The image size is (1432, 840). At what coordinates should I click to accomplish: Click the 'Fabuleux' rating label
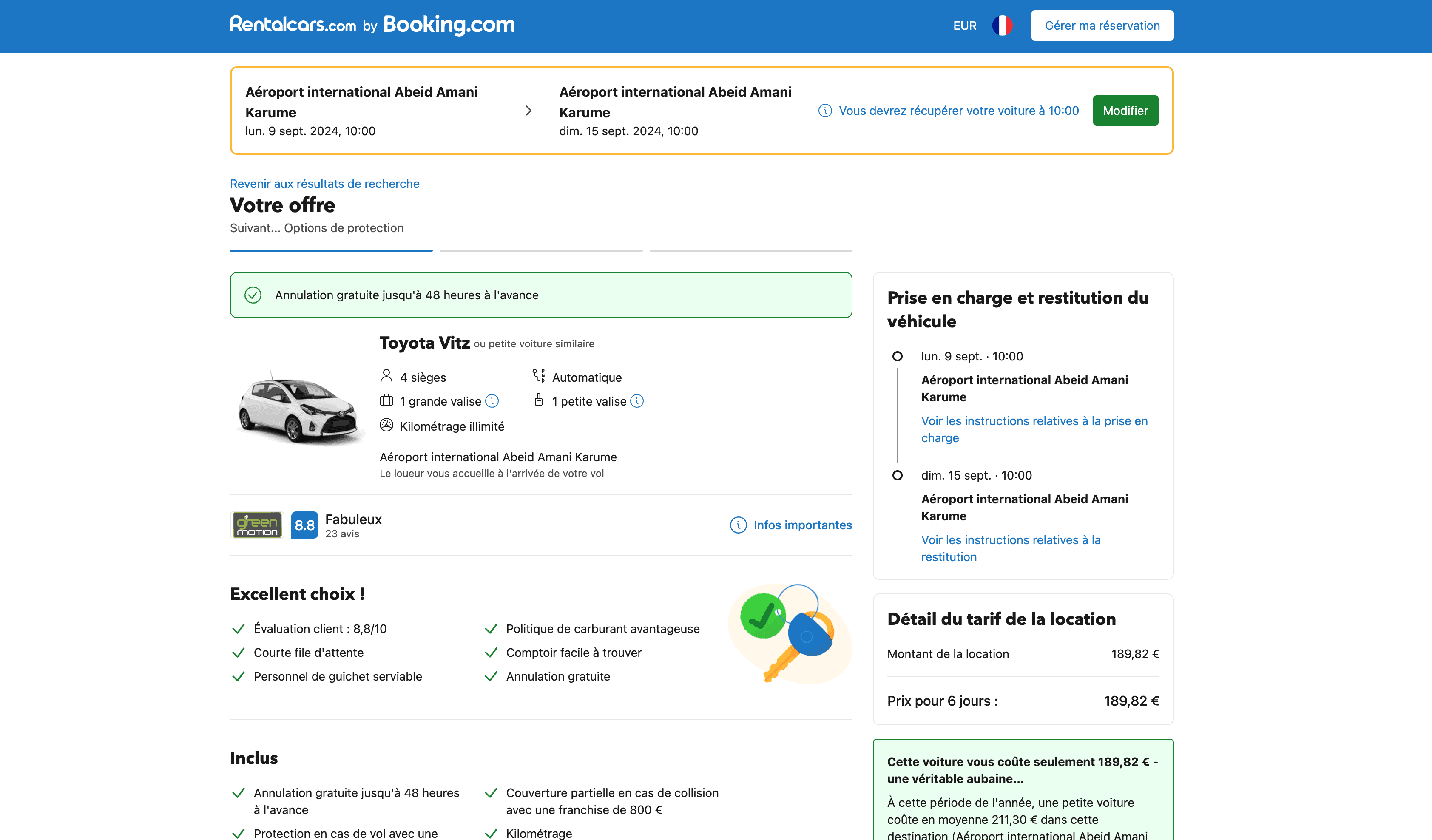353,519
